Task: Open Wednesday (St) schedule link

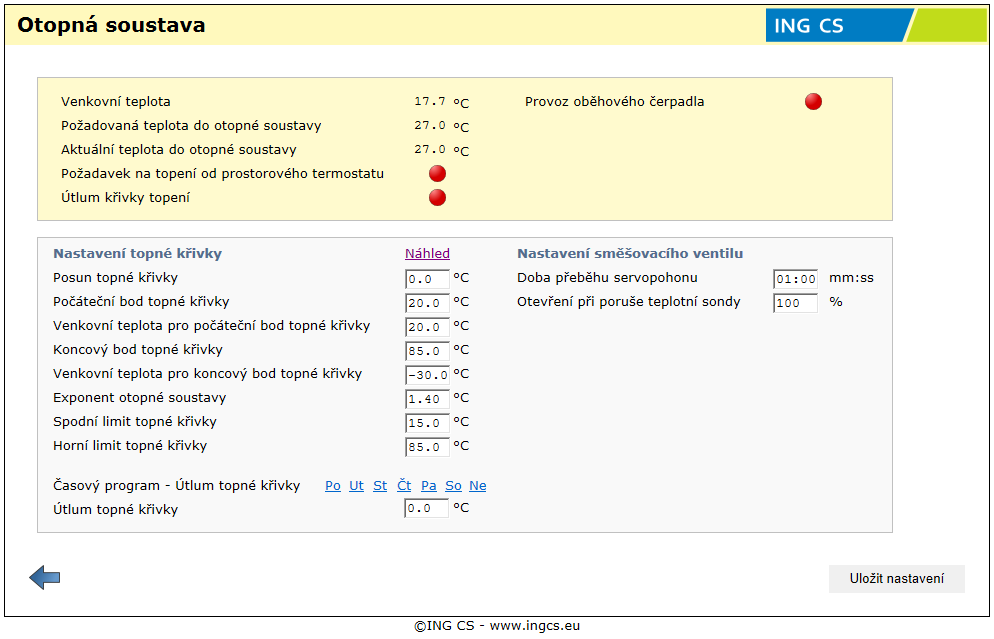Action: pos(380,486)
